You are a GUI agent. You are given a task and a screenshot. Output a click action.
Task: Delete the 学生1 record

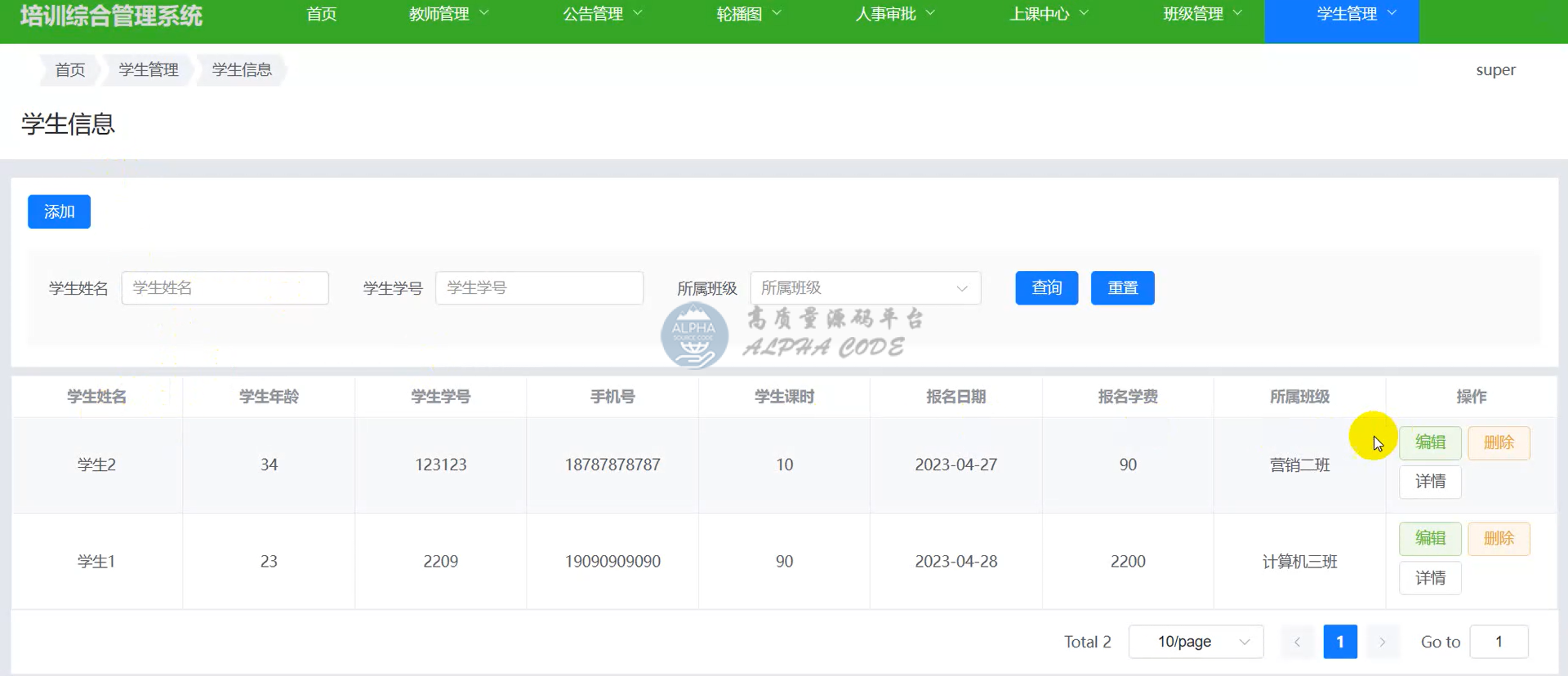pyautogui.click(x=1498, y=539)
